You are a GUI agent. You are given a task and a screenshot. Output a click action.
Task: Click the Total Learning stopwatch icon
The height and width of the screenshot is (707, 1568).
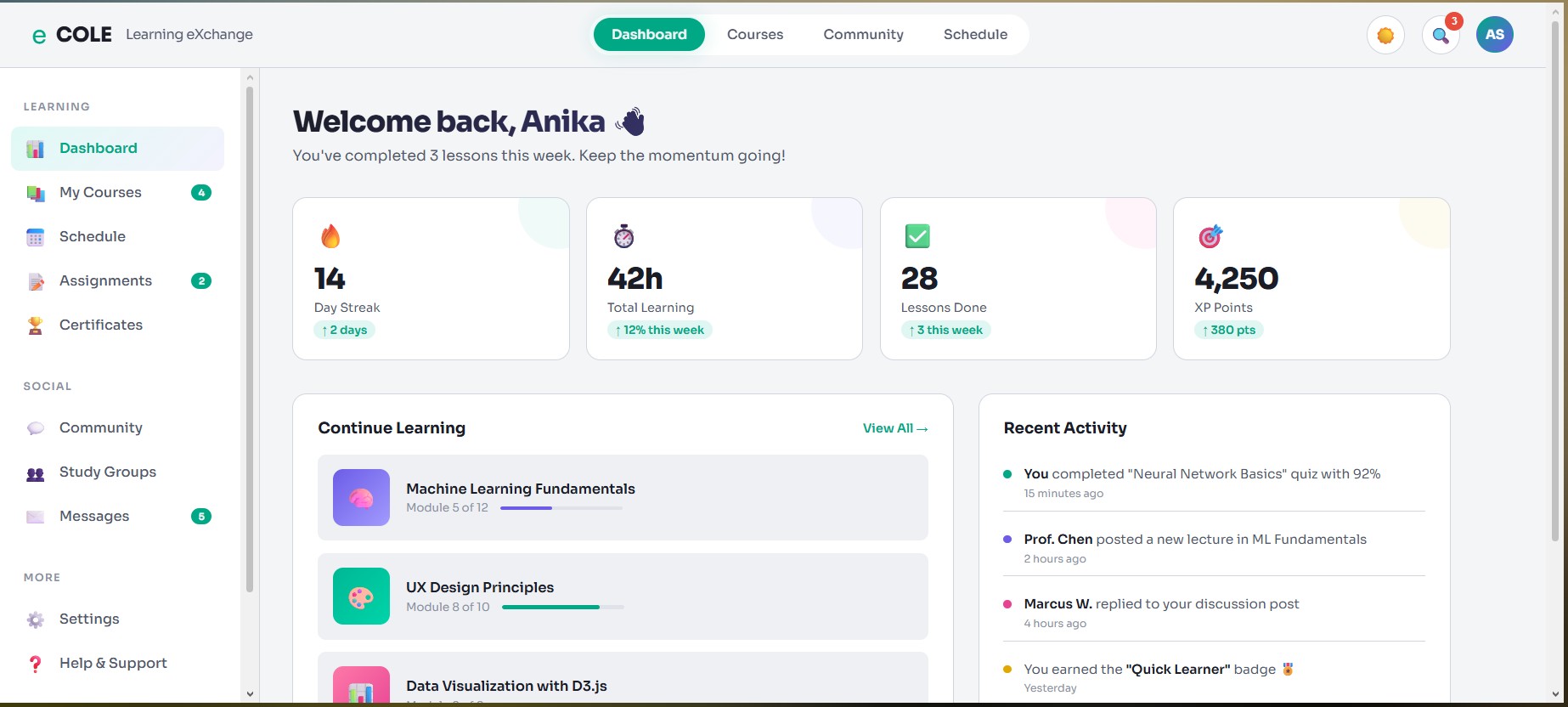coord(624,236)
